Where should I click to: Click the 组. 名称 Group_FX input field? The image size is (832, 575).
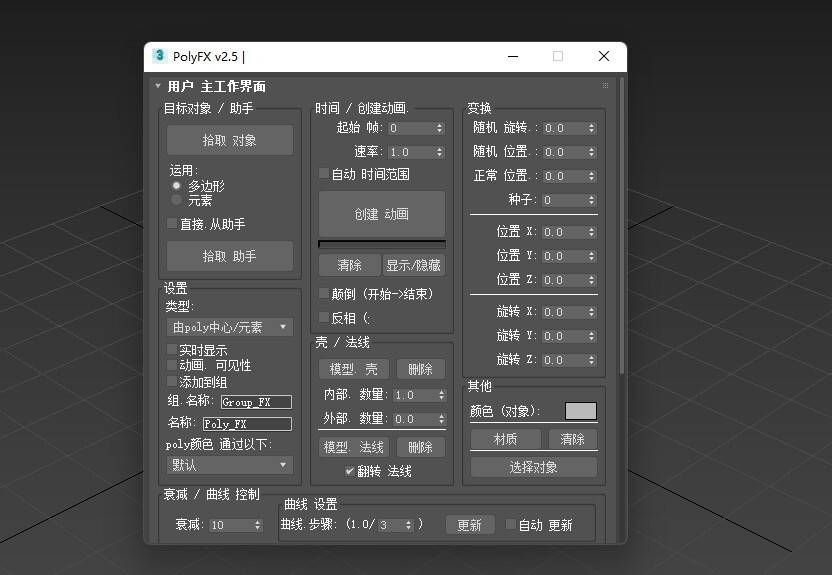tap(256, 402)
